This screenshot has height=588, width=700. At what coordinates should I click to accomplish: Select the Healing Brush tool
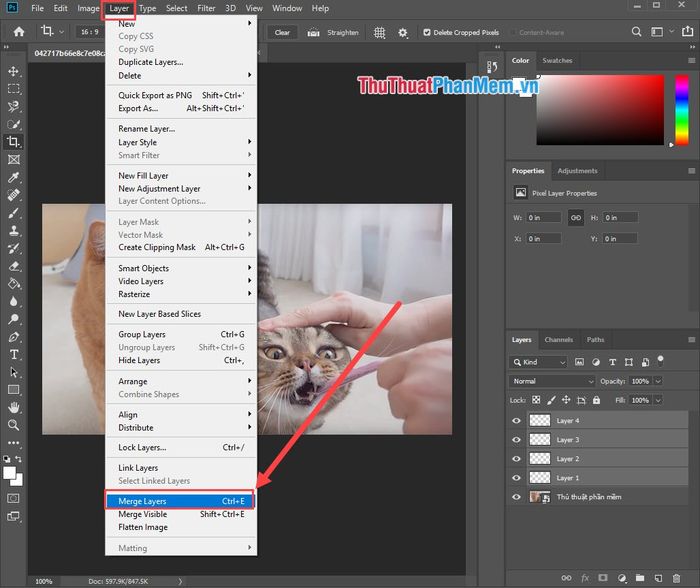click(x=13, y=195)
